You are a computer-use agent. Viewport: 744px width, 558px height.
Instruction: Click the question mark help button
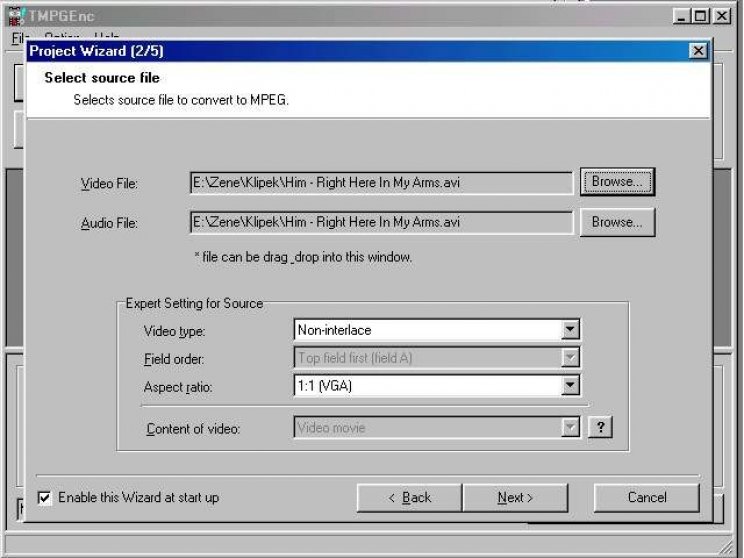point(600,427)
